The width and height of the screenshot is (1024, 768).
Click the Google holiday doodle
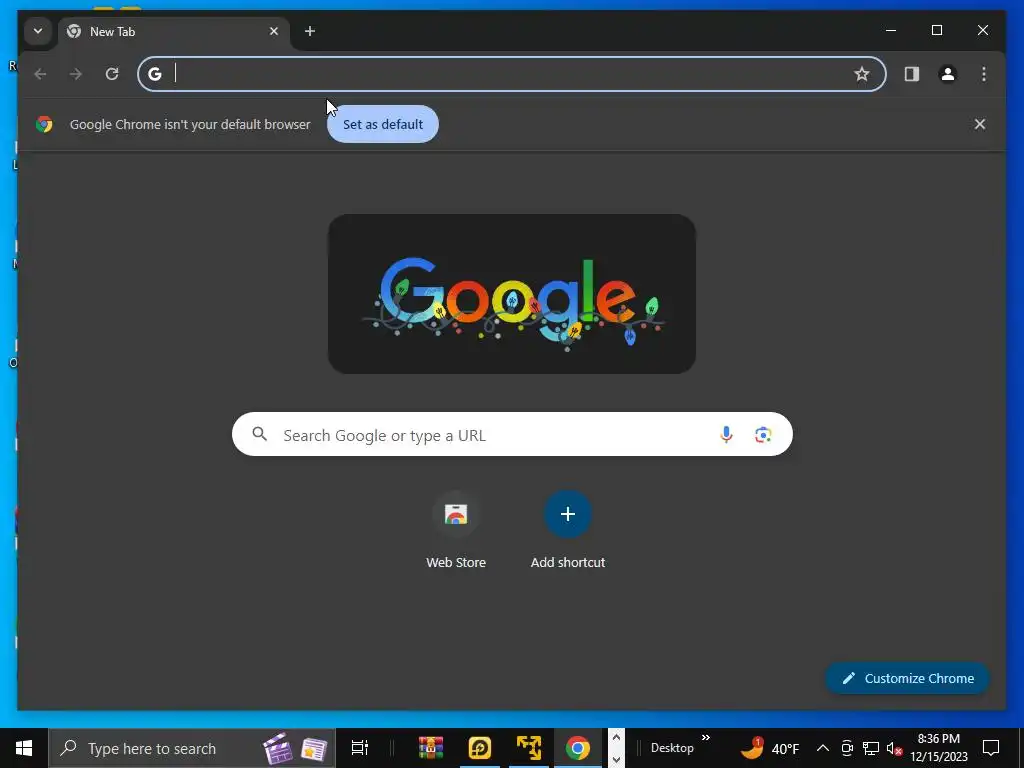511,294
